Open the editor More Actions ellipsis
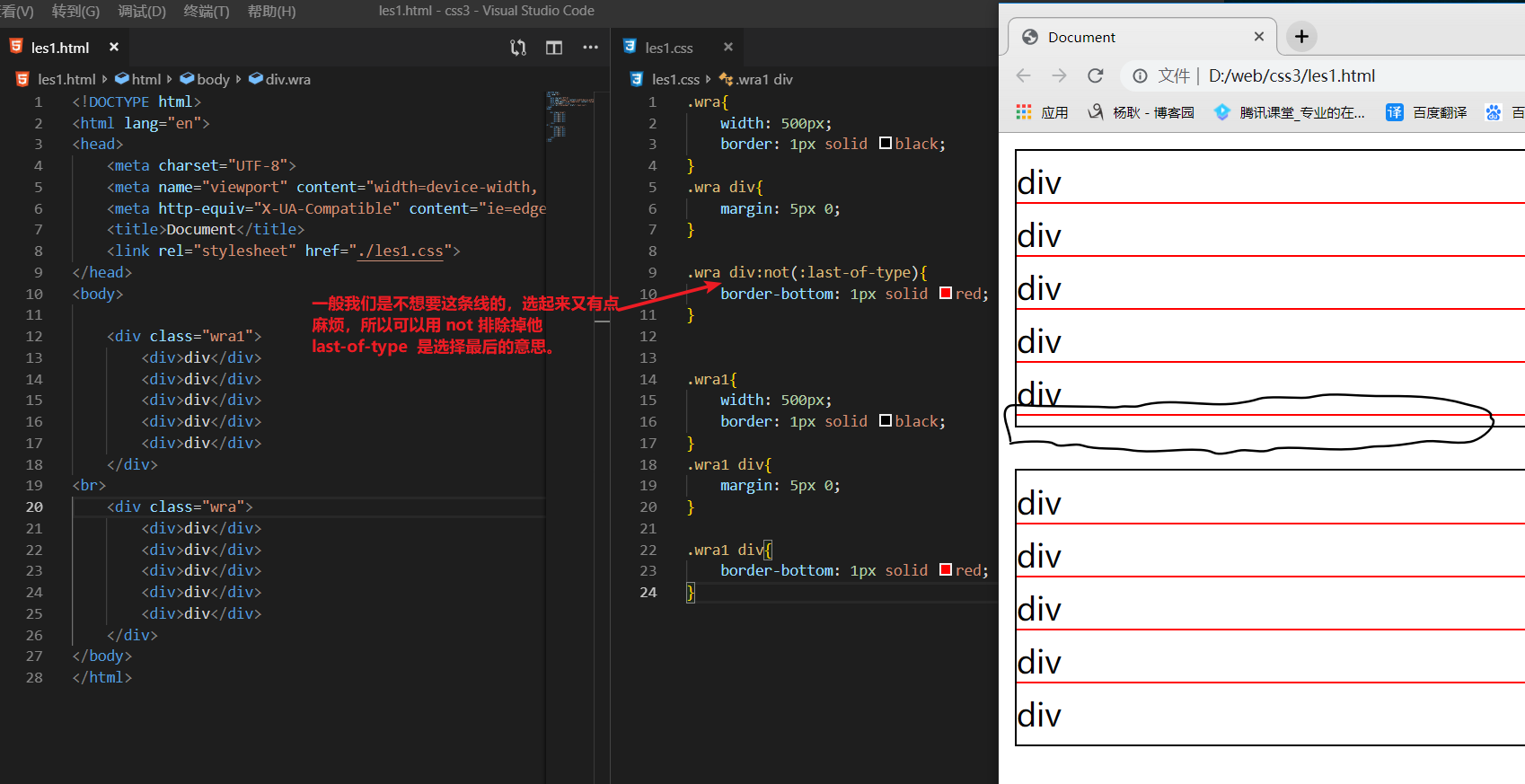 click(590, 48)
